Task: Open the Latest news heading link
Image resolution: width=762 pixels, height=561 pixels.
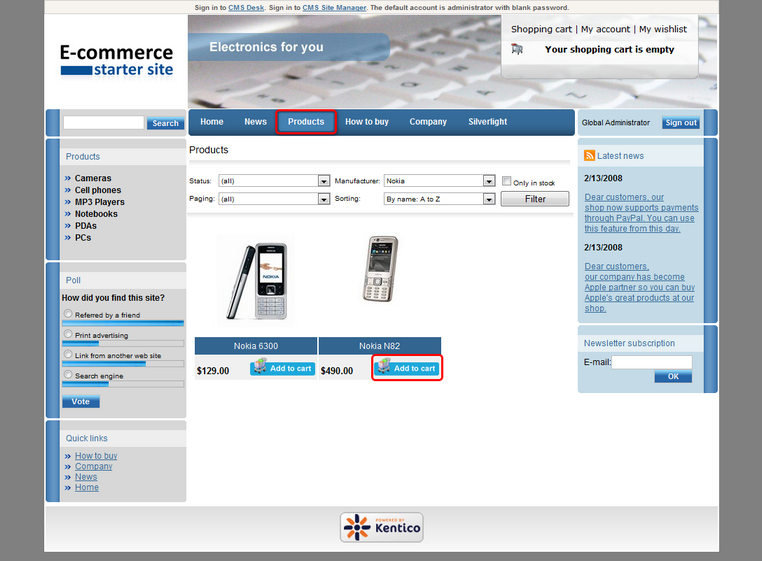Action: [620, 156]
